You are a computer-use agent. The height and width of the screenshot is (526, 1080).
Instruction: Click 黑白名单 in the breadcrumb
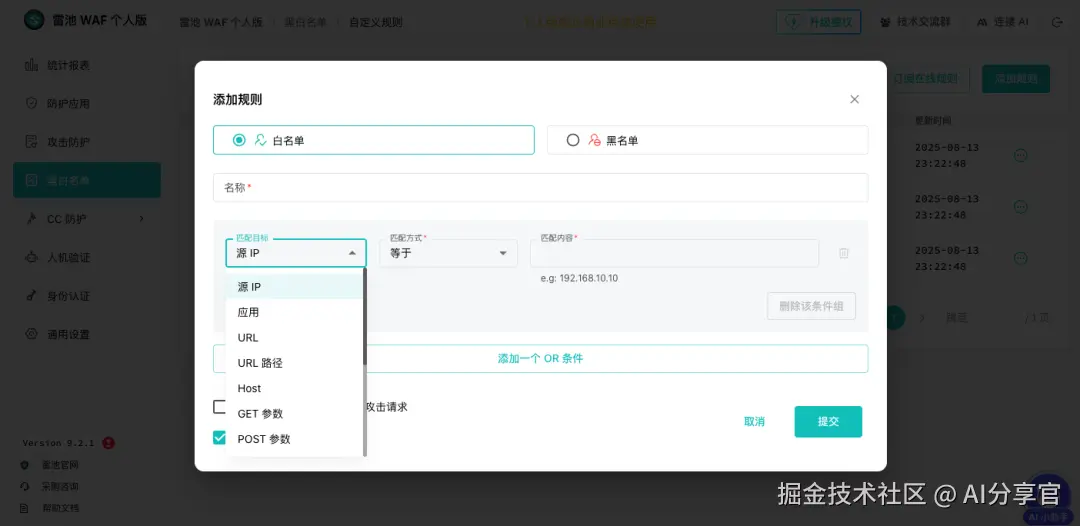click(x=305, y=22)
